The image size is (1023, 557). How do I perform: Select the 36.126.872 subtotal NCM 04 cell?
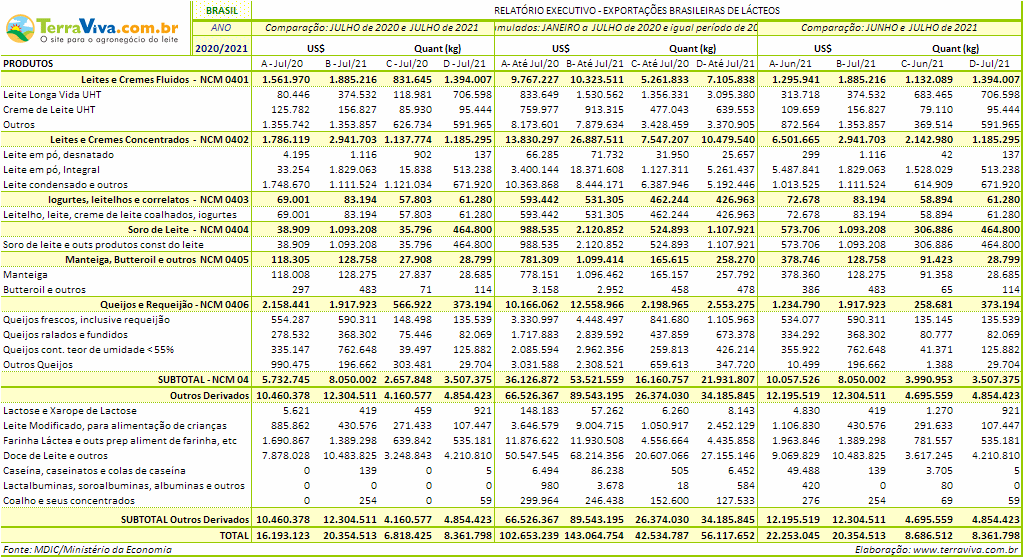click(532, 380)
